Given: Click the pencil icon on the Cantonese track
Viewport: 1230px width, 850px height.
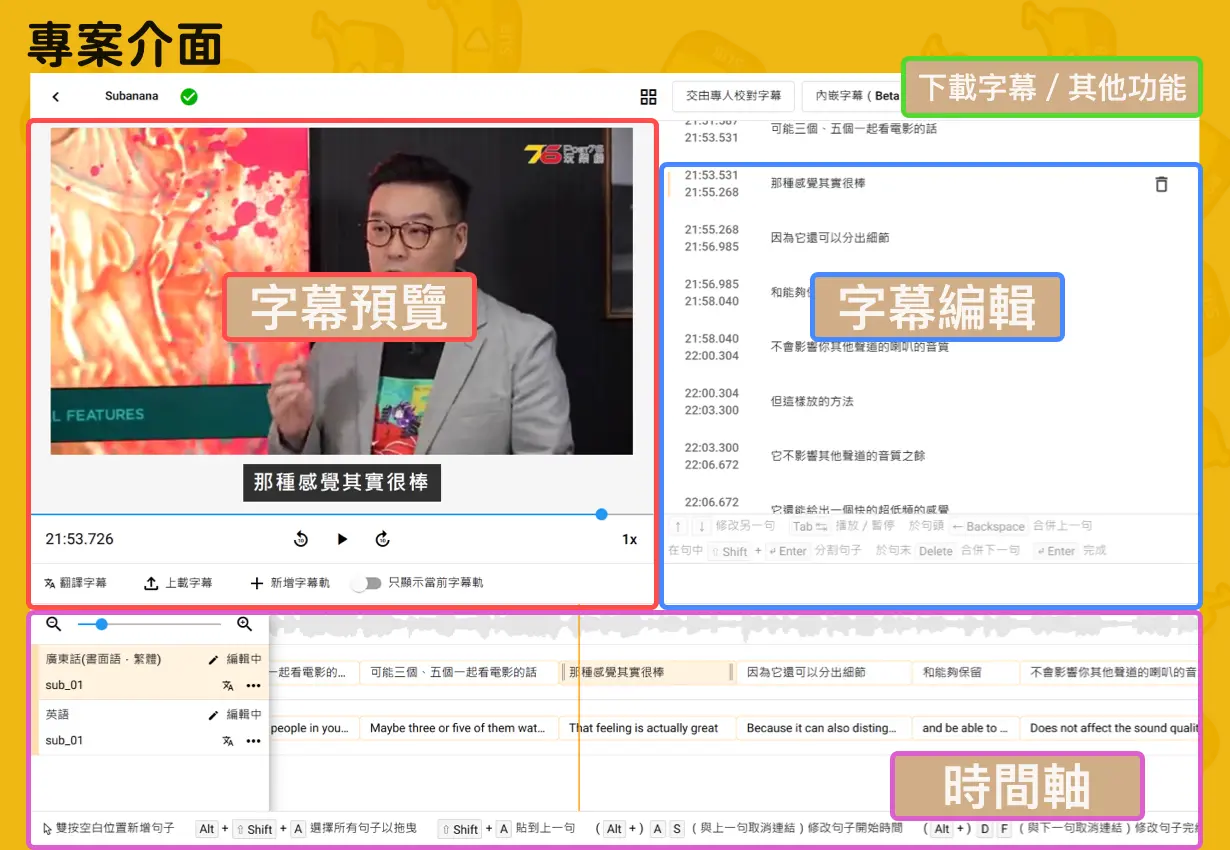Looking at the screenshot, I should pos(213,660).
